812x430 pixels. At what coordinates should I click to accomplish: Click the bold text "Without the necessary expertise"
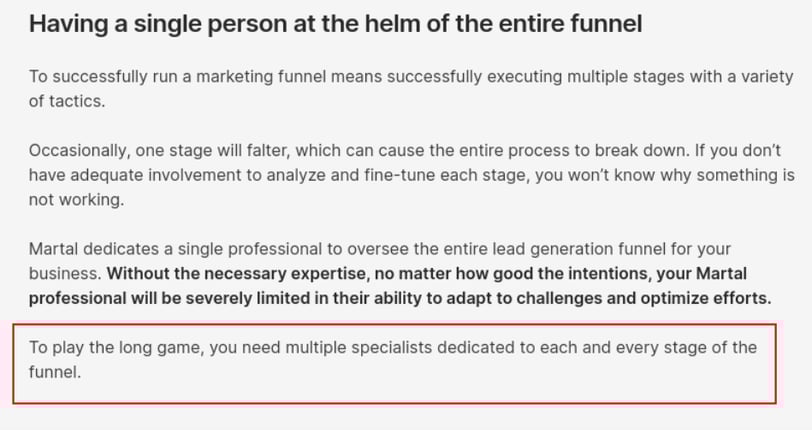point(236,274)
